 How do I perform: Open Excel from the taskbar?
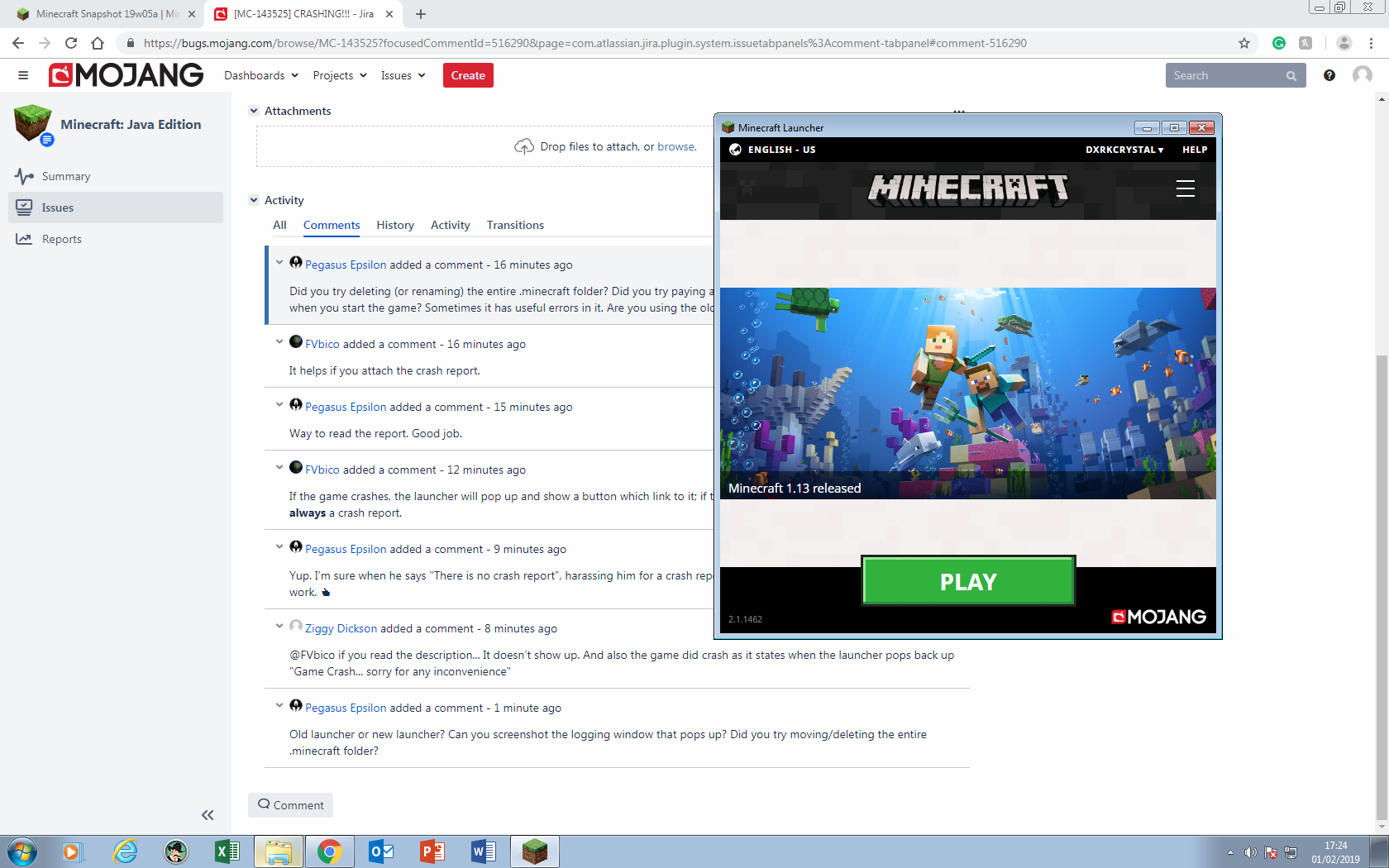[227, 851]
